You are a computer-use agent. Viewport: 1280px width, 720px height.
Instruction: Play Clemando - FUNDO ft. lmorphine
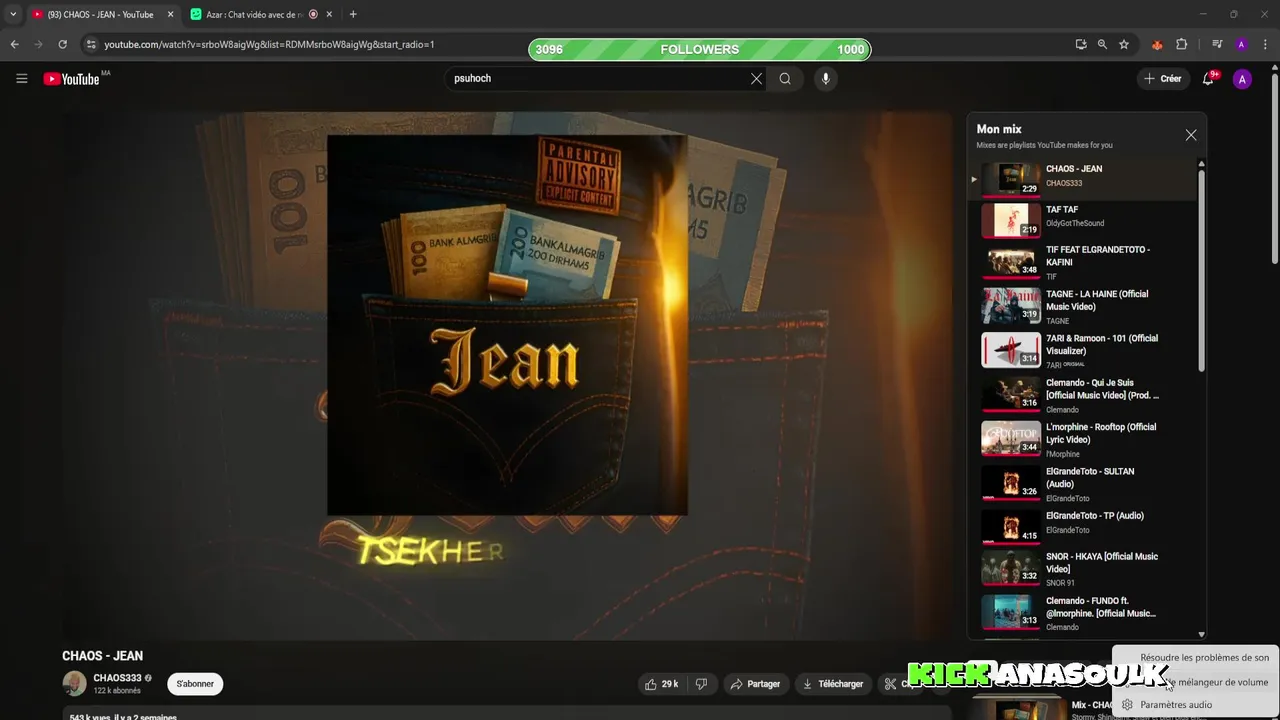coord(1084,613)
